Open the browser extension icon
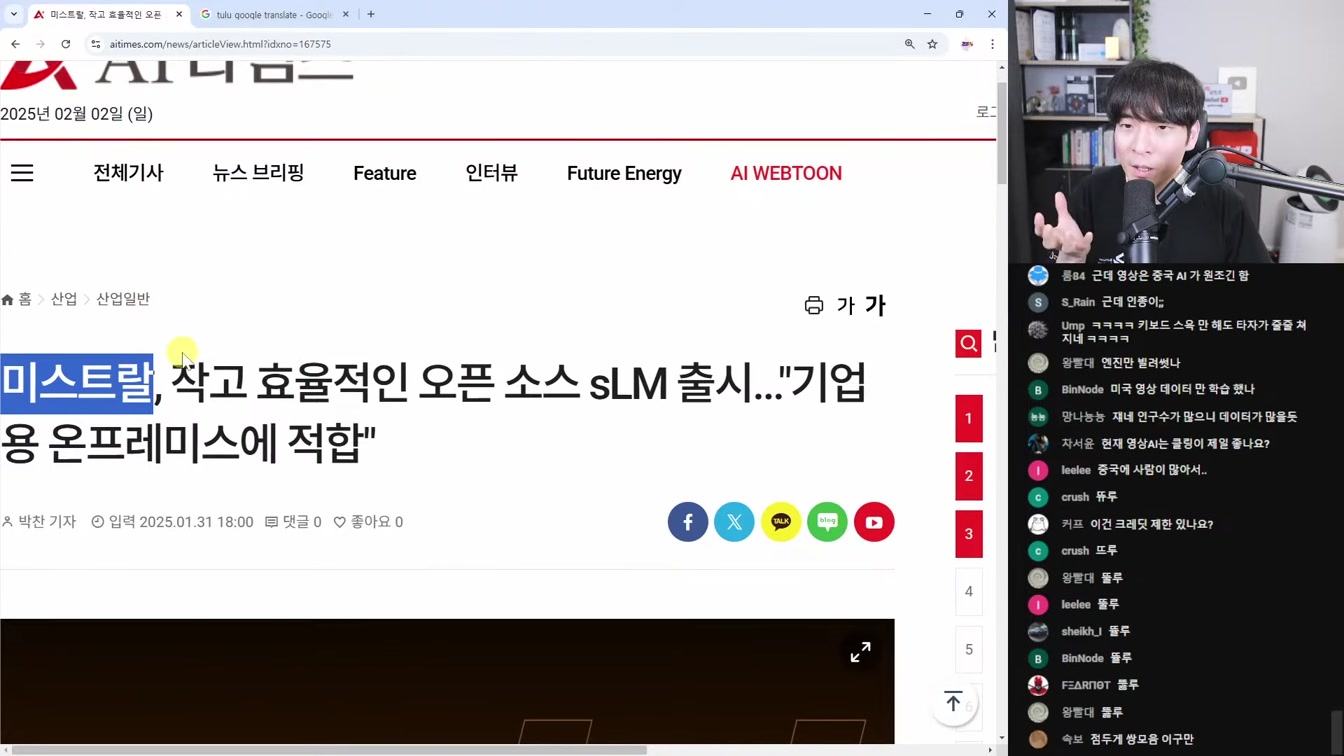 click(967, 44)
